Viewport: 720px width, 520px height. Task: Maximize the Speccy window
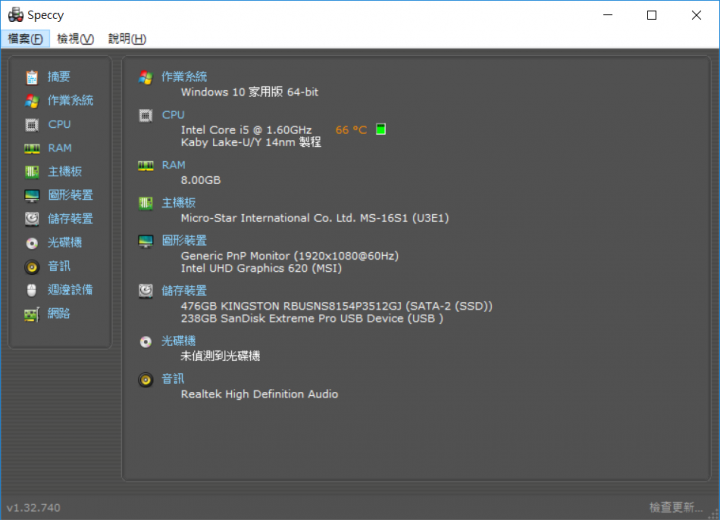pyautogui.click(x=652, y=15)
